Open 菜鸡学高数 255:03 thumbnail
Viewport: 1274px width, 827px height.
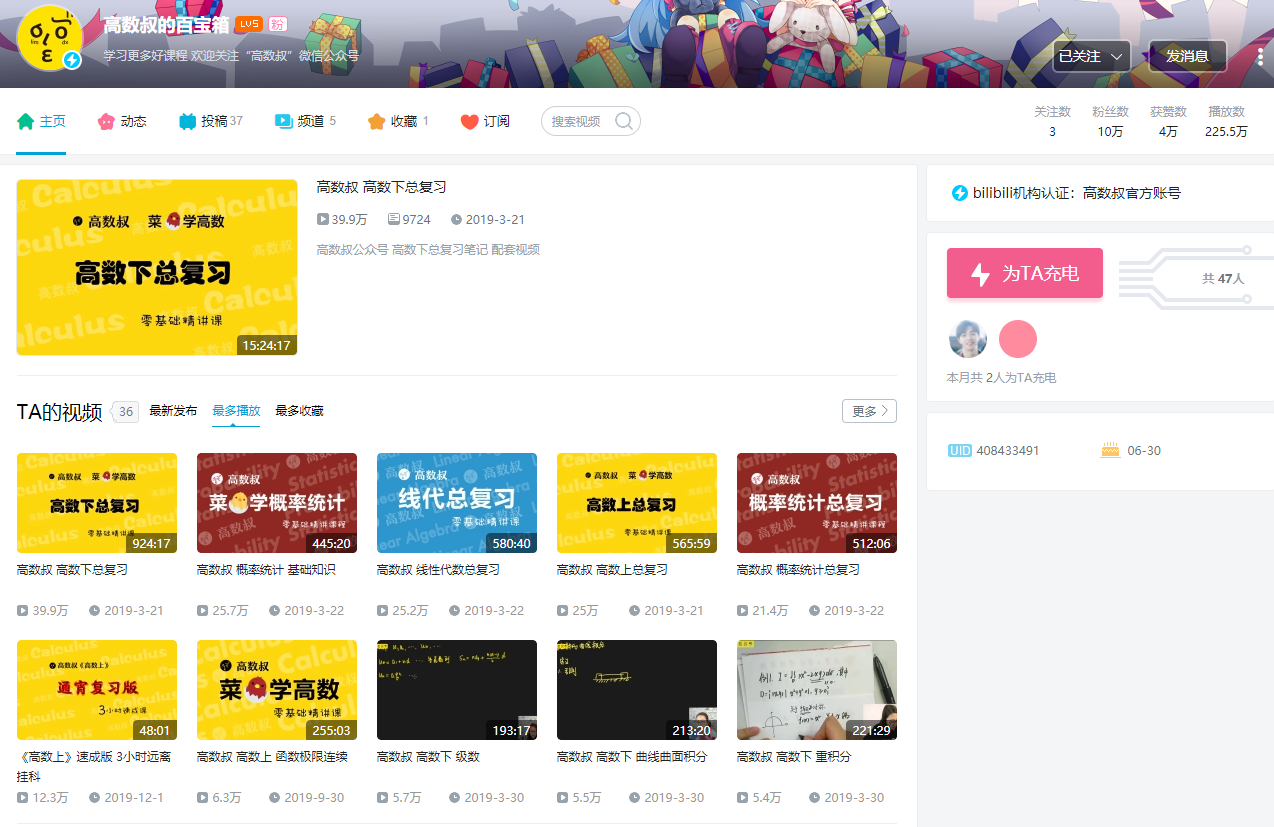coord(277,690)
